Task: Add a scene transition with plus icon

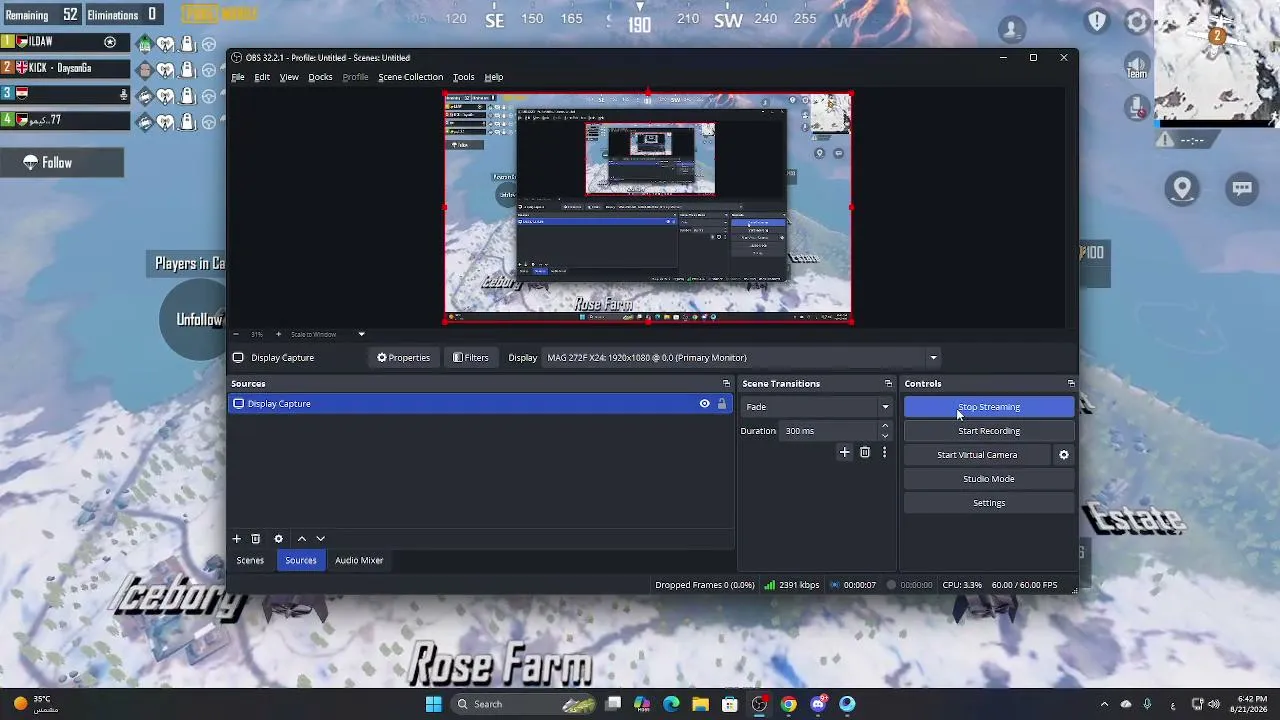Action: pyautogui.click(x=844, y=452)
